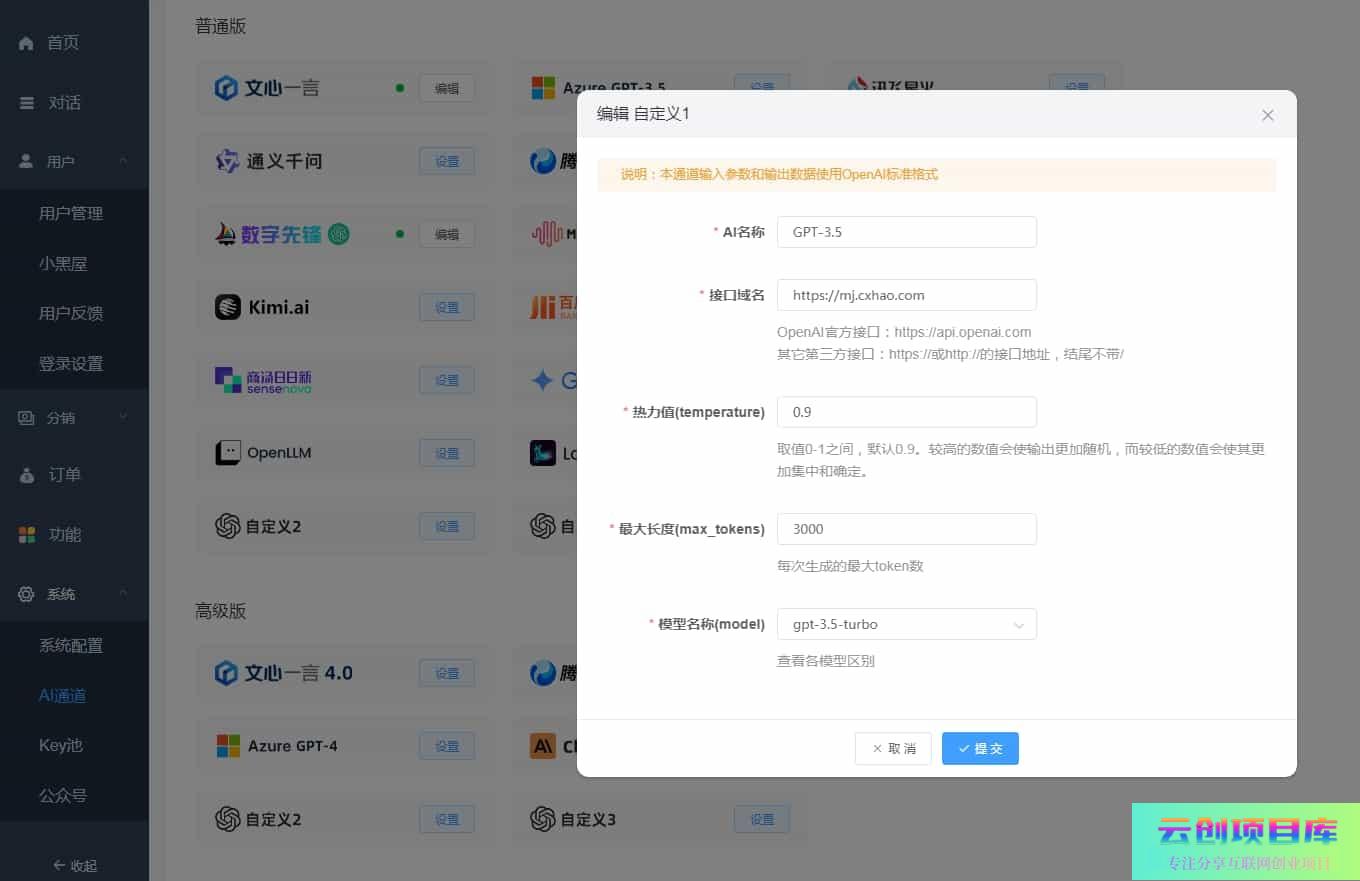This screenshot has height=881, width=1360.
Task: Open the 模型名称 gpt-3.5-turbo dropdown
Action: (x=906, y=624)
